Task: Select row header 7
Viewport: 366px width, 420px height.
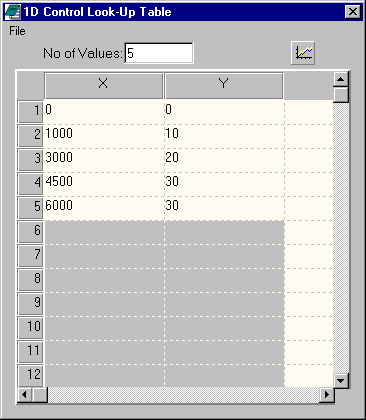Action: [30, 256]
